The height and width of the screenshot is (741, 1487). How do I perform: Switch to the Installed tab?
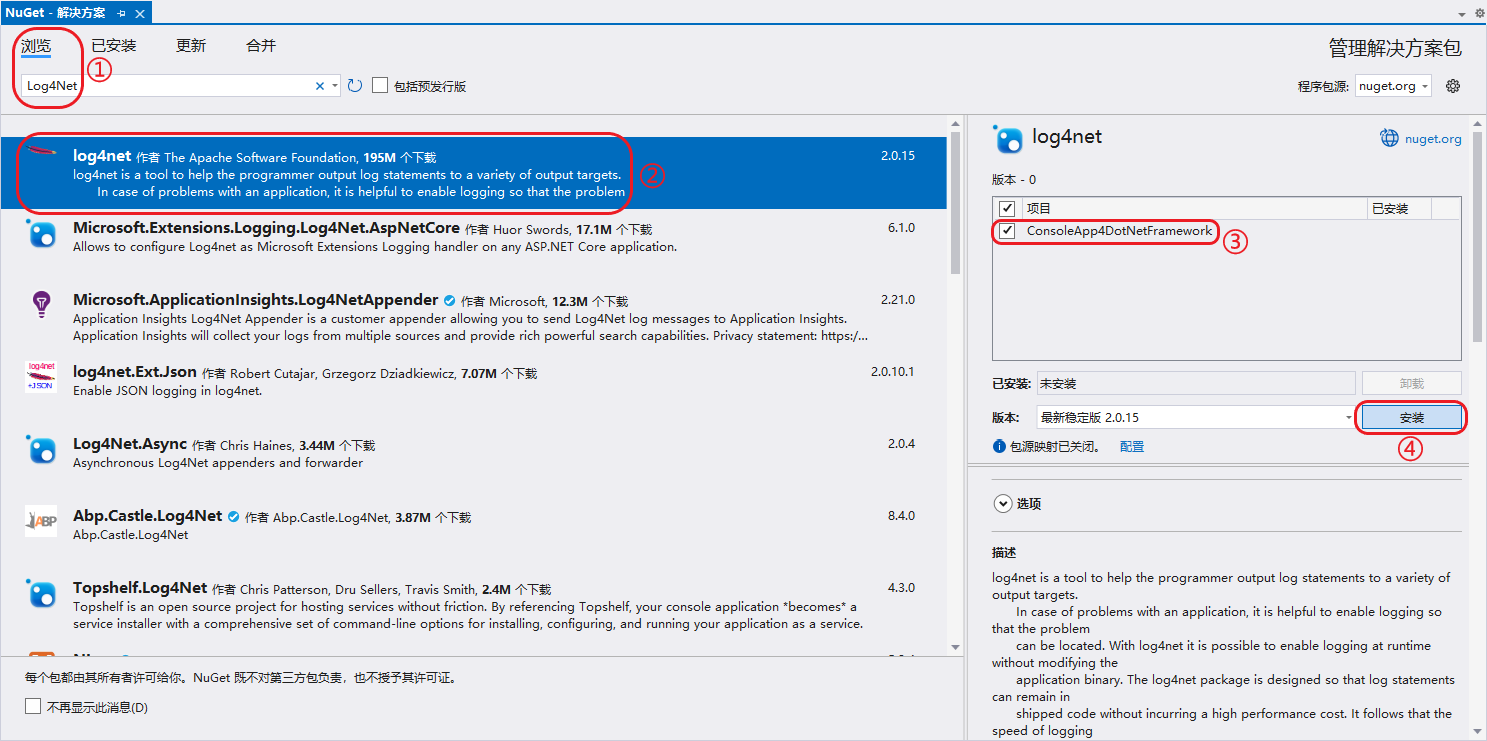(114, 46)
